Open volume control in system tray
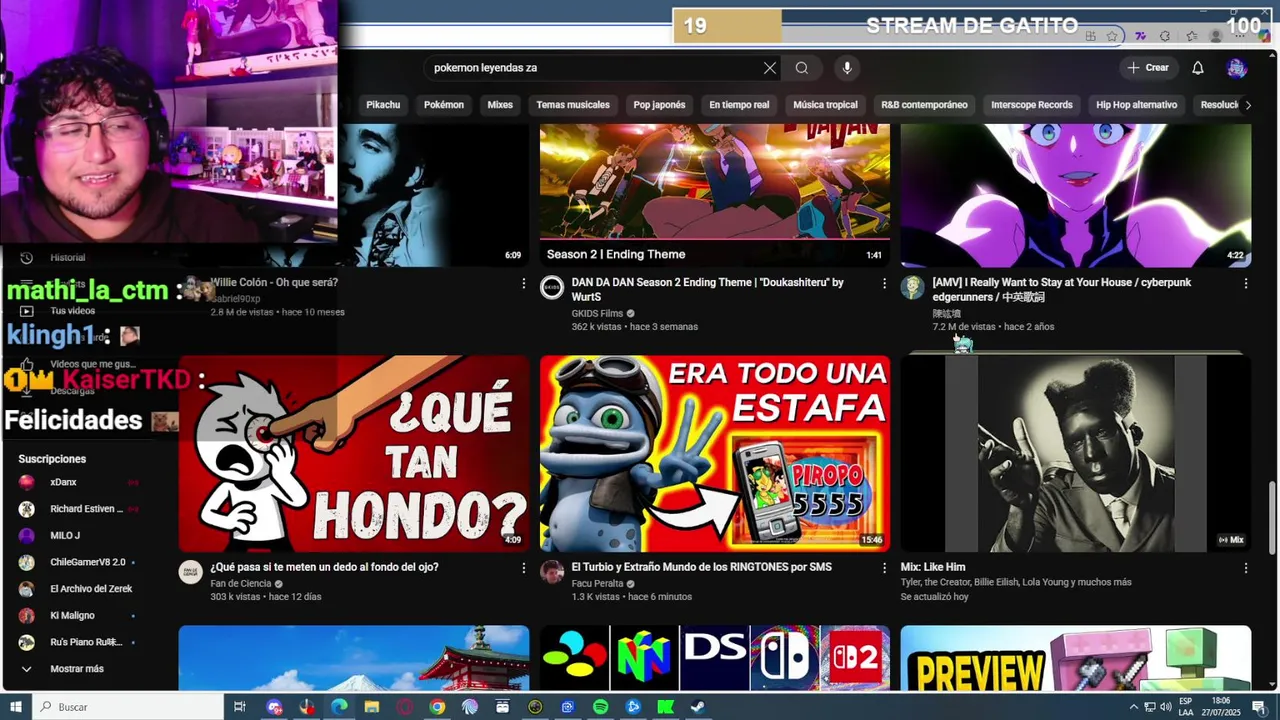 tap(1165, 707)
